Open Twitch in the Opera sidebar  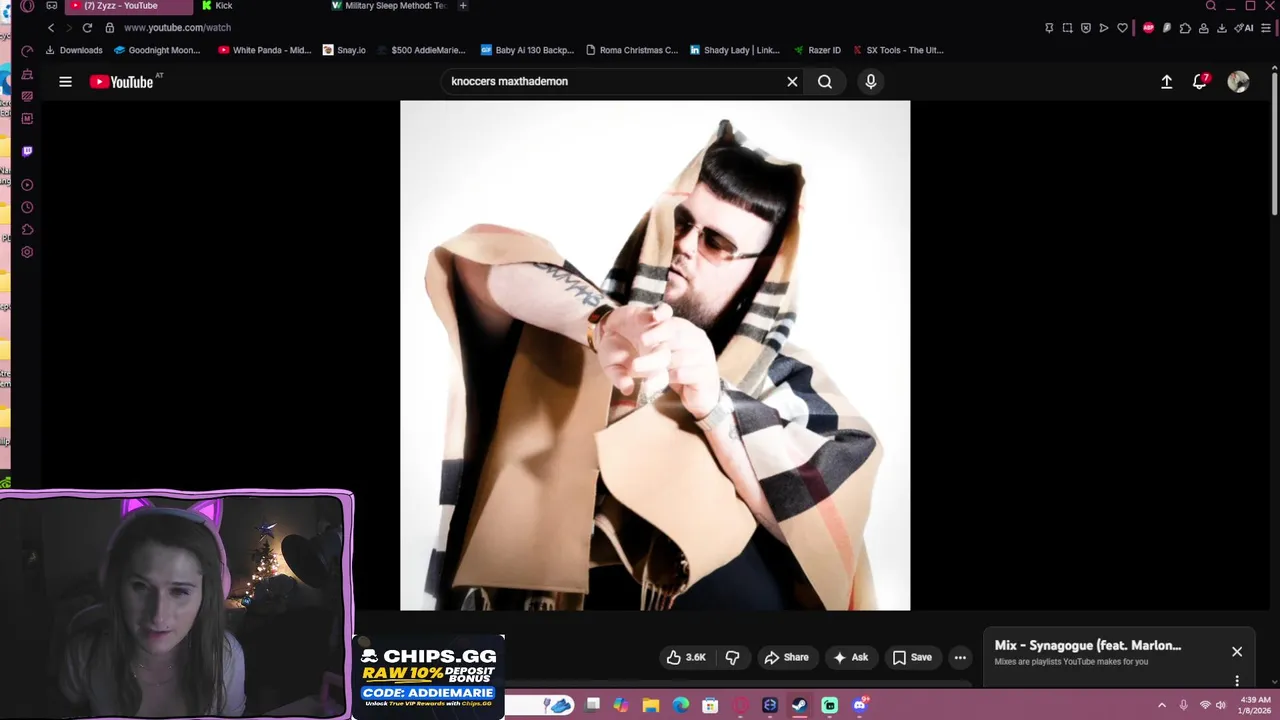coord(27,151)
